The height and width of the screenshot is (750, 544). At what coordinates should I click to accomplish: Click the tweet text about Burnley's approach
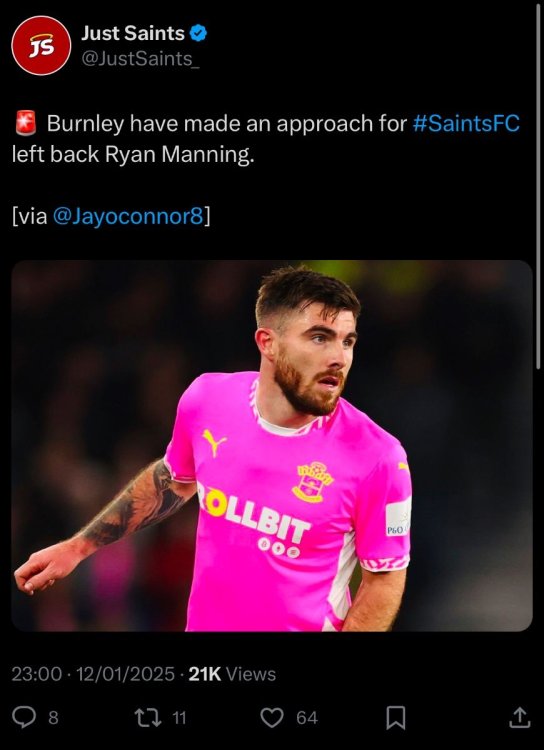pos(266,139)
